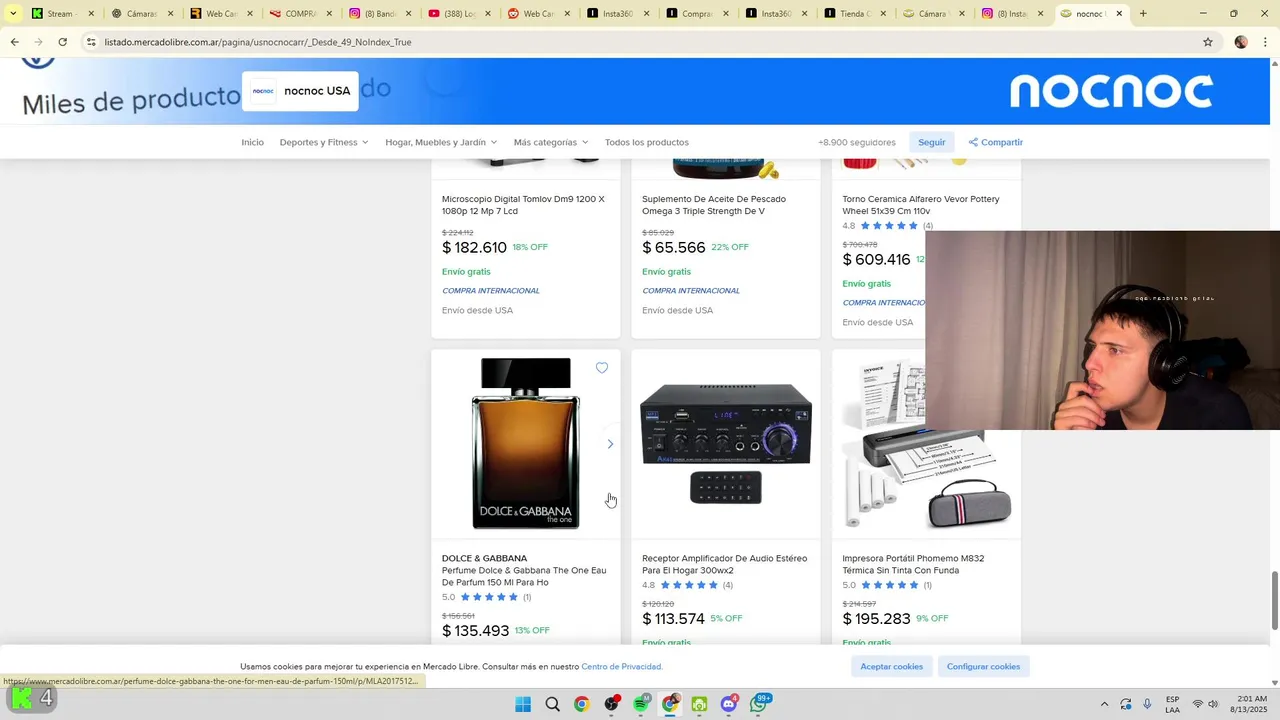Follow the store with Seguir button
The width and height of the screenshot is (1280, 720).
tap(932, 142)
